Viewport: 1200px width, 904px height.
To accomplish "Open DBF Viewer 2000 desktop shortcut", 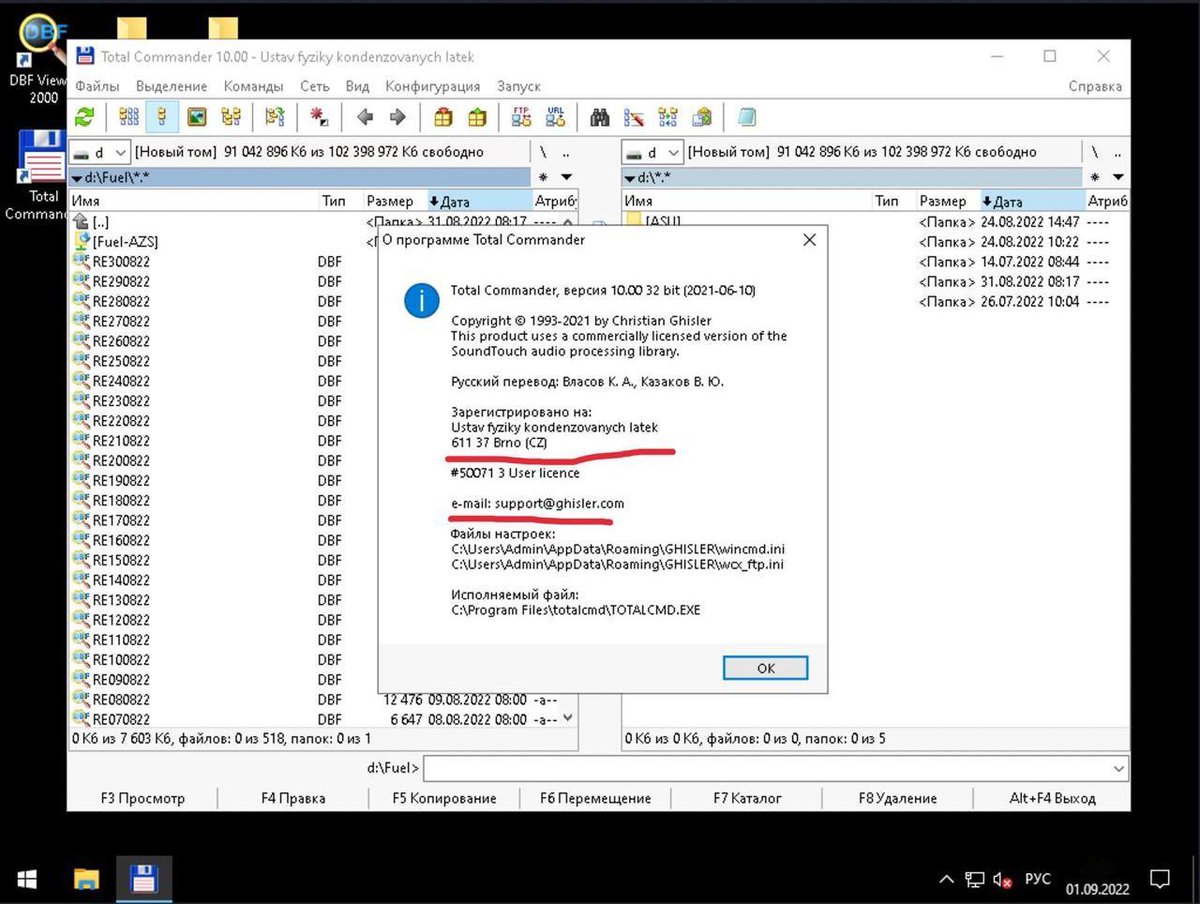I will point(40,60).
